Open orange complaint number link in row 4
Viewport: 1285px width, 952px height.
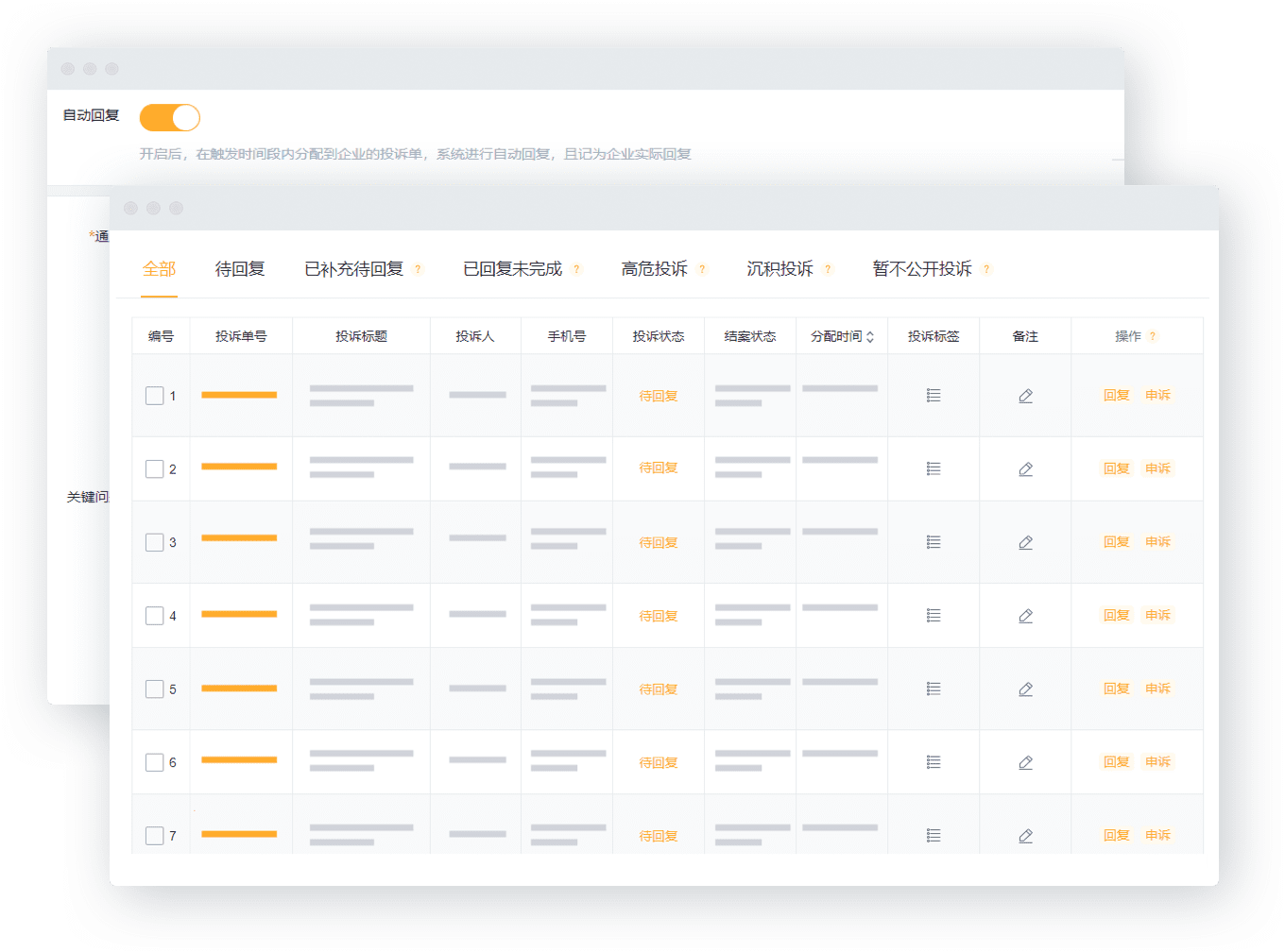[x=239, y=614]
